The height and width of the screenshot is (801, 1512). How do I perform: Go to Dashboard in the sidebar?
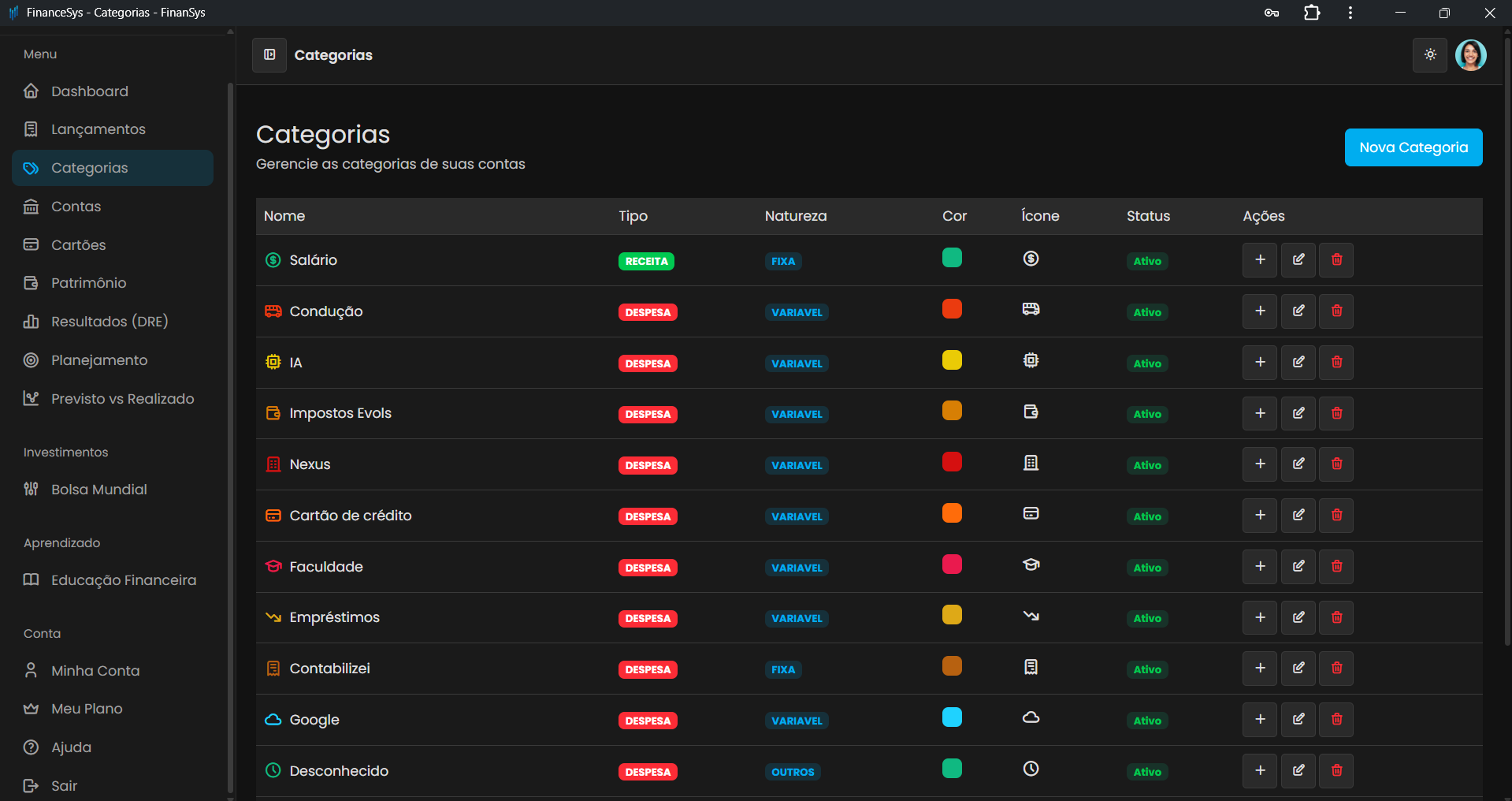(x=89, y=91)
